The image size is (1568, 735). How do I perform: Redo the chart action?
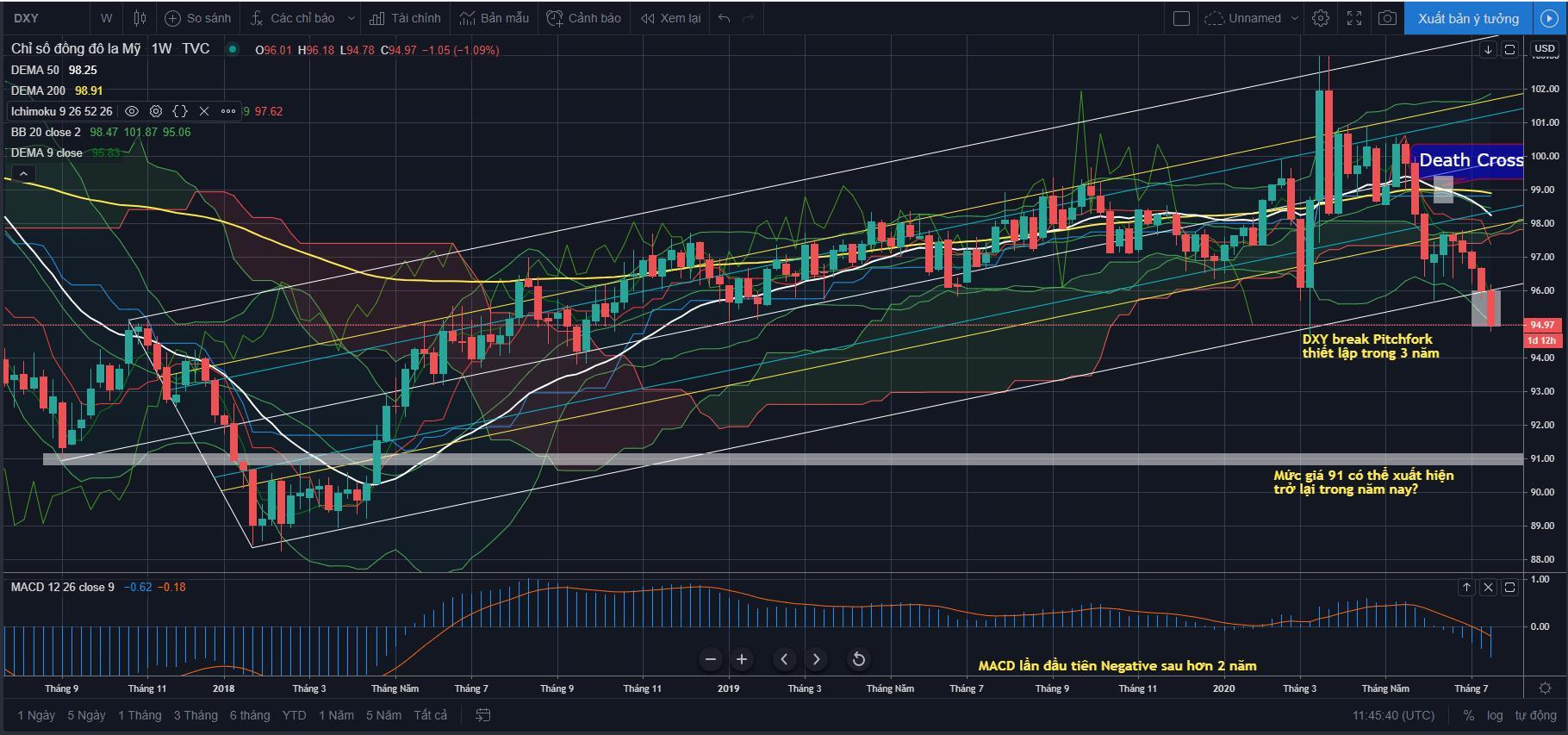pyautogui.click(x=748, y=18)
